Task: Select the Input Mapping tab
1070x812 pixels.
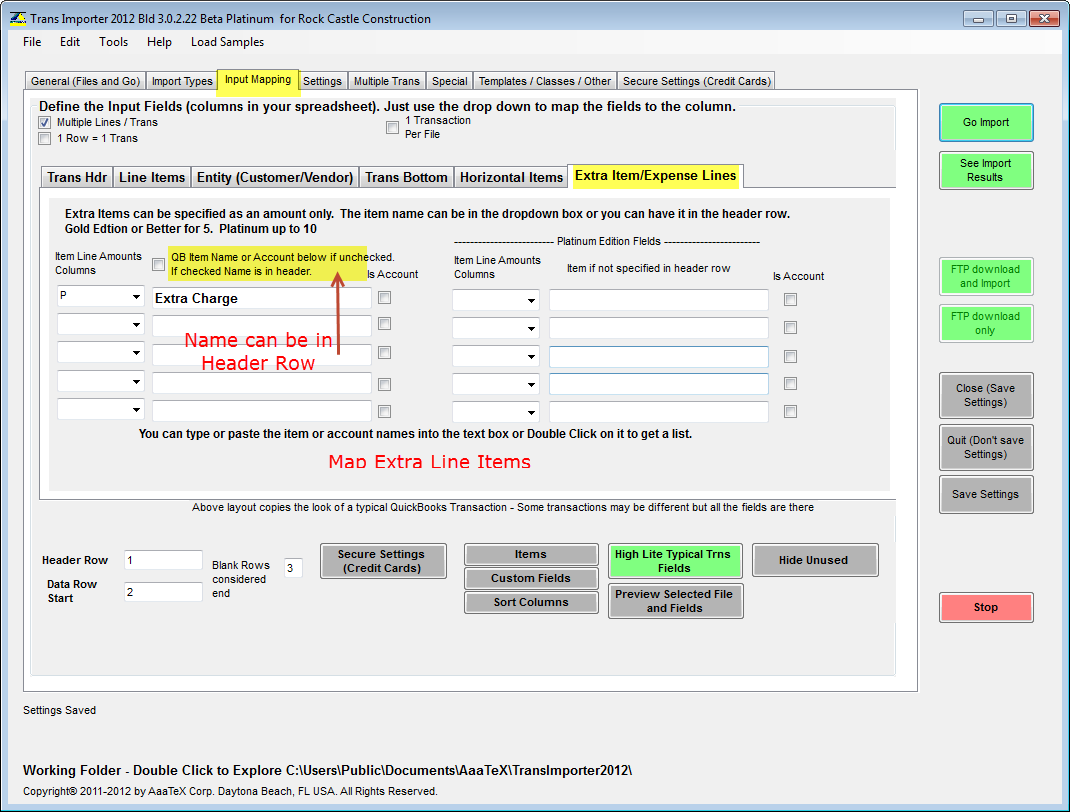Action: coord(258,80)
